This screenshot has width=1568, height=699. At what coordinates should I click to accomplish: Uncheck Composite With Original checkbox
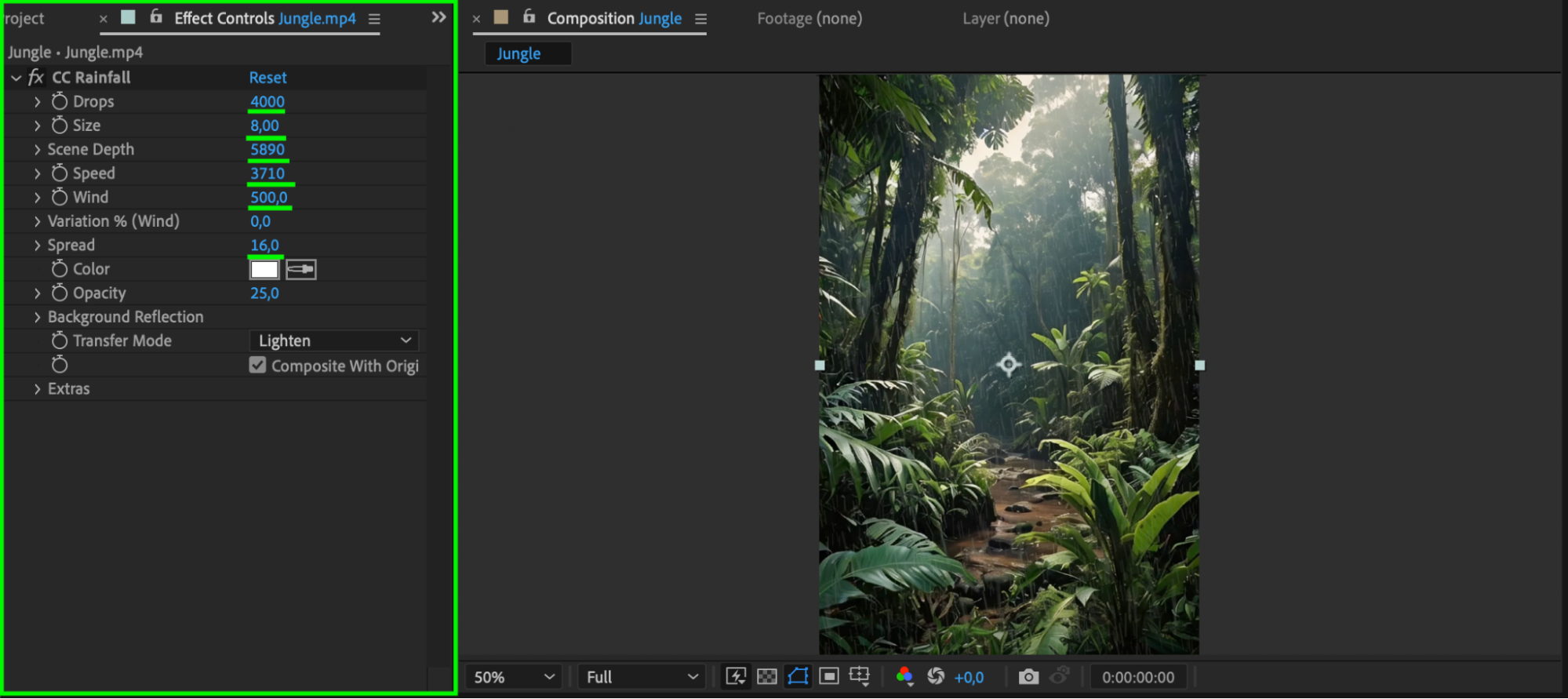click(257, 366)
